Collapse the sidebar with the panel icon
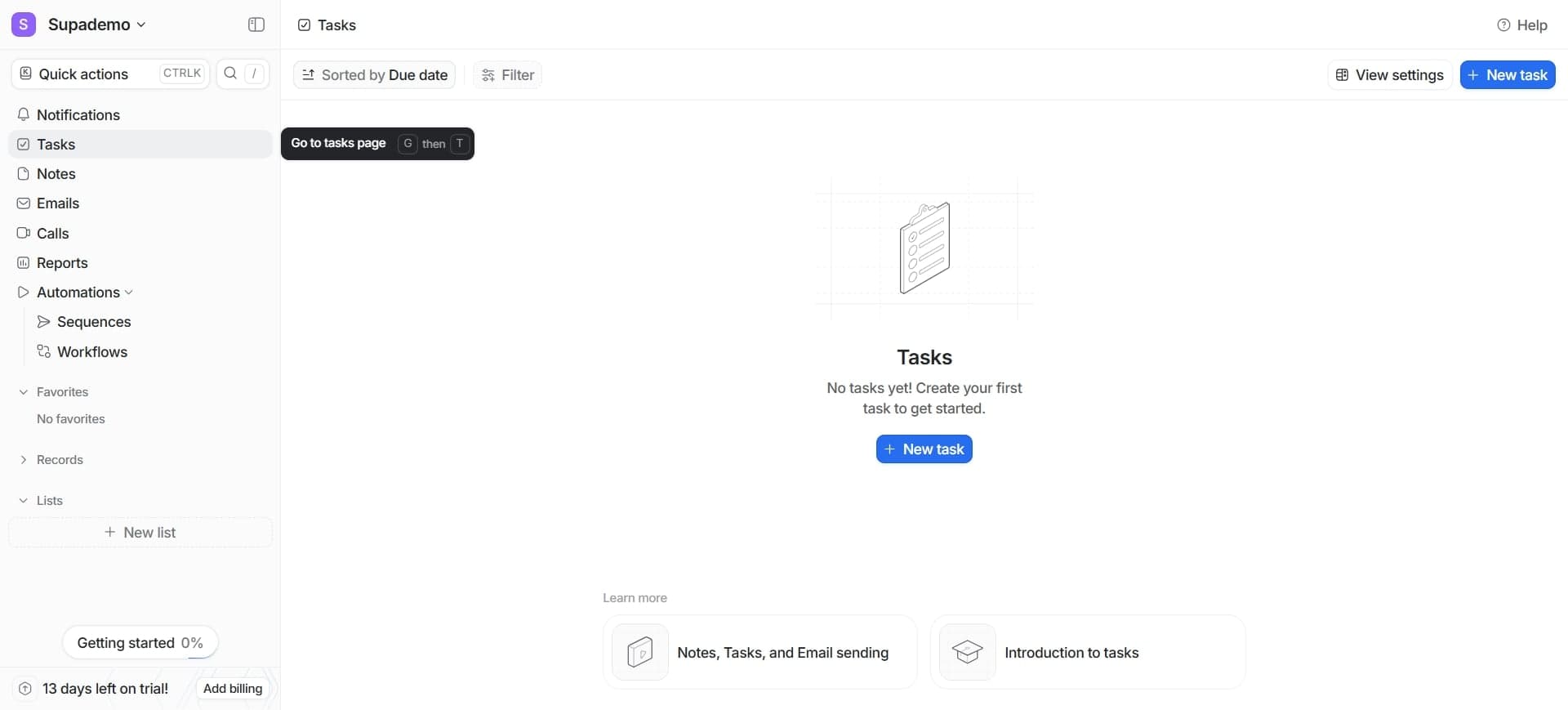Screen dimensions: 1568x710 click(256, 25)
